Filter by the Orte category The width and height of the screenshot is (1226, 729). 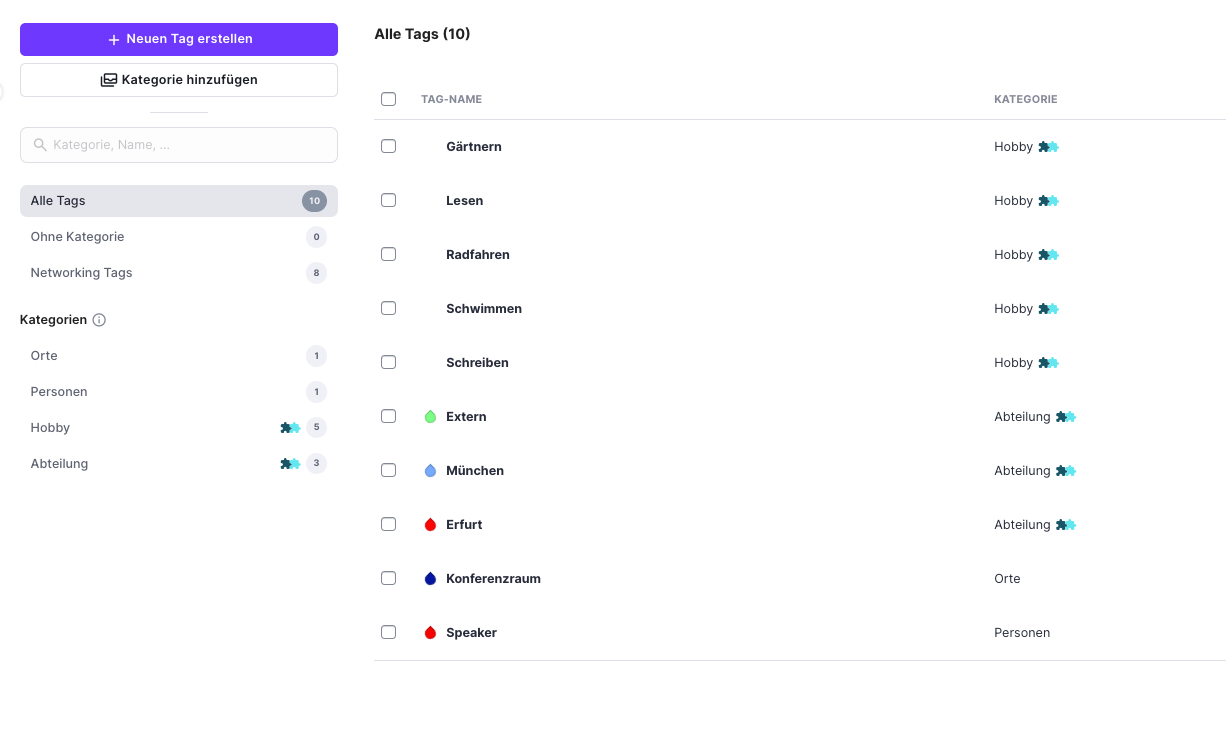179,356
